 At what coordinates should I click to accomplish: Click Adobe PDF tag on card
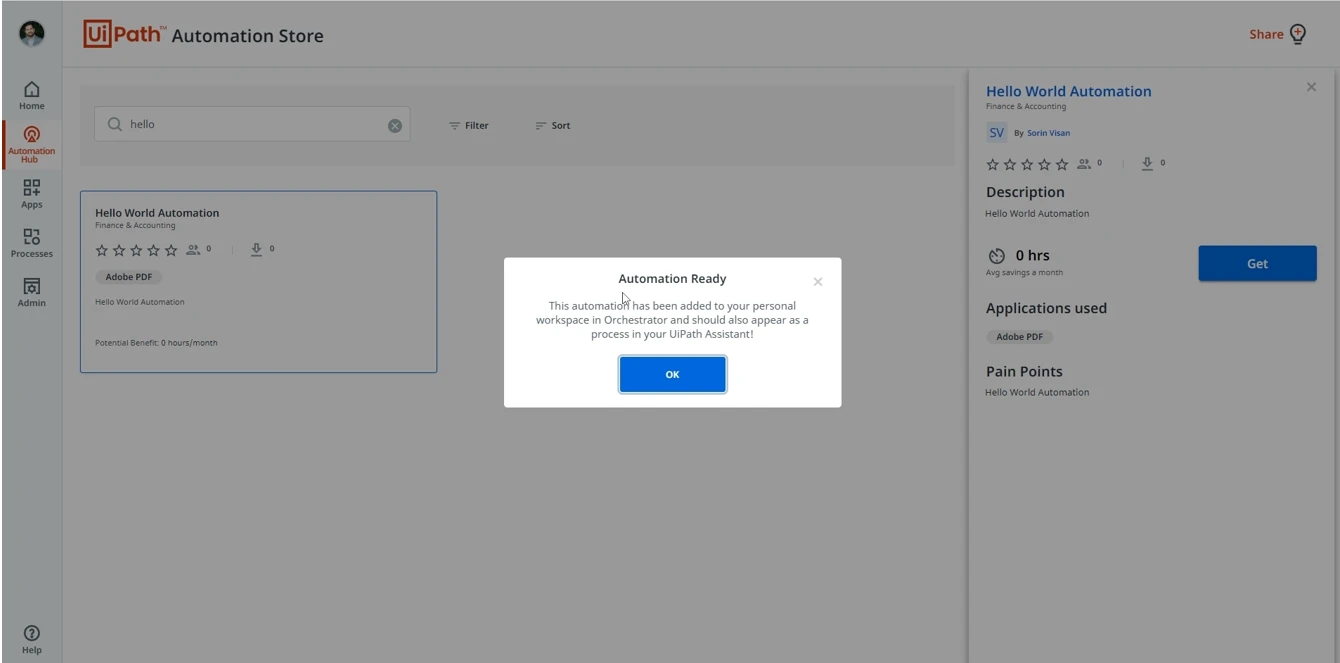[129, 277]
